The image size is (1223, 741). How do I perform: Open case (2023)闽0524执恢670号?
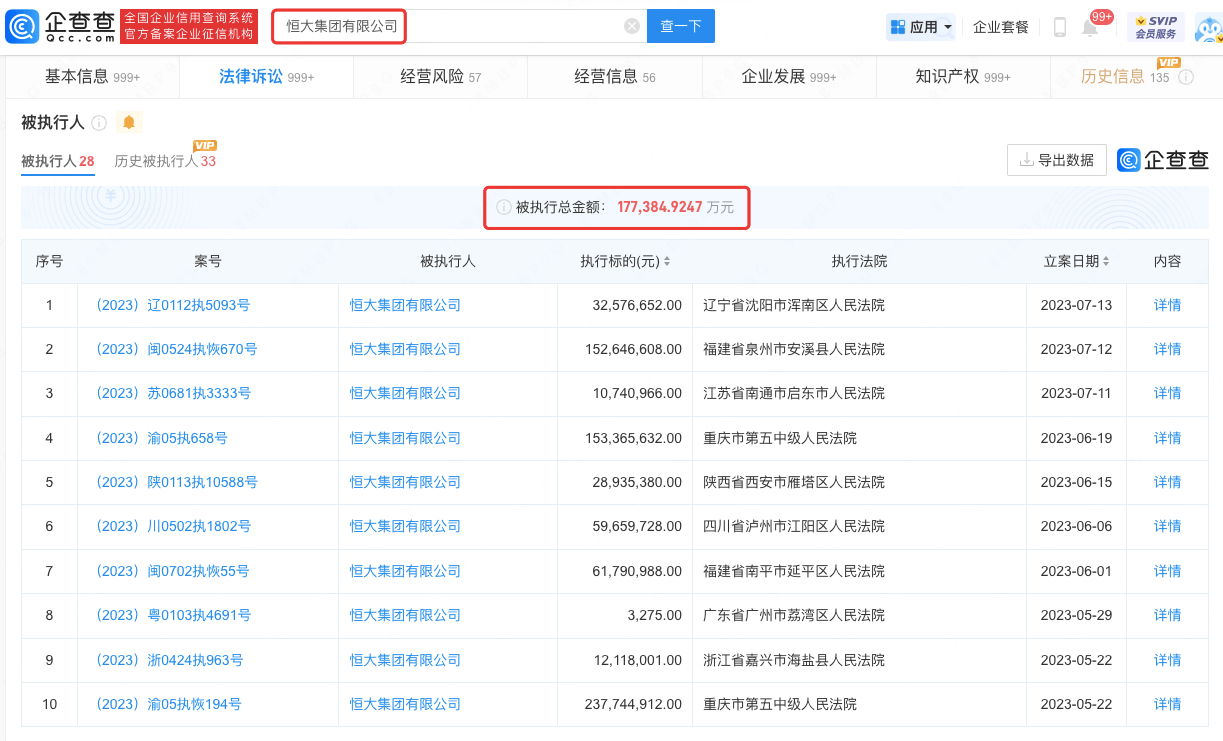[x=174, y=349]
